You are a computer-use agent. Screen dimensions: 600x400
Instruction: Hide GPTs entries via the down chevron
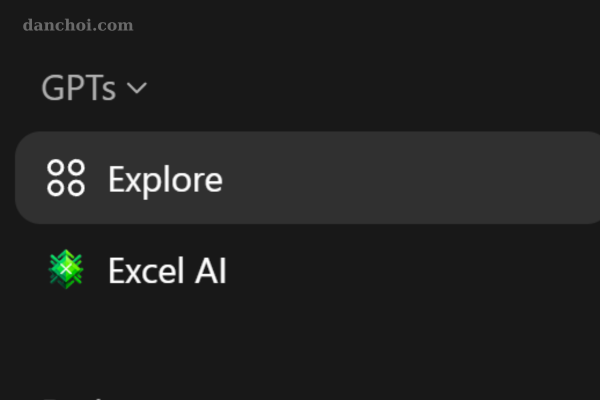tap(137, 88)
